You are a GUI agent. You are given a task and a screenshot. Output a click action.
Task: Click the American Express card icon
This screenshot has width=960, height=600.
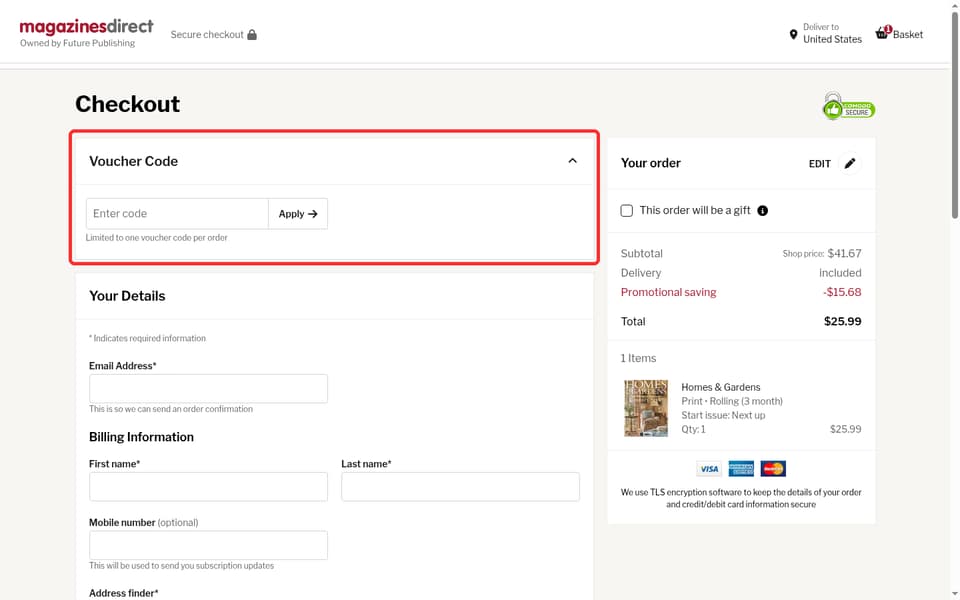tap(741, 469)
